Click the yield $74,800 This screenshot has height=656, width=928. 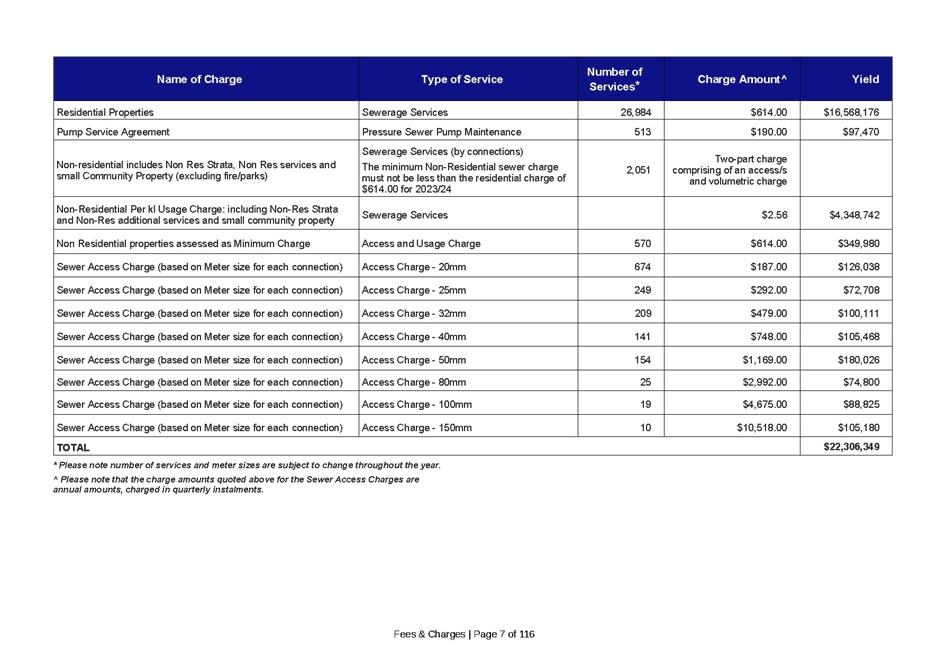pos(861,382)
